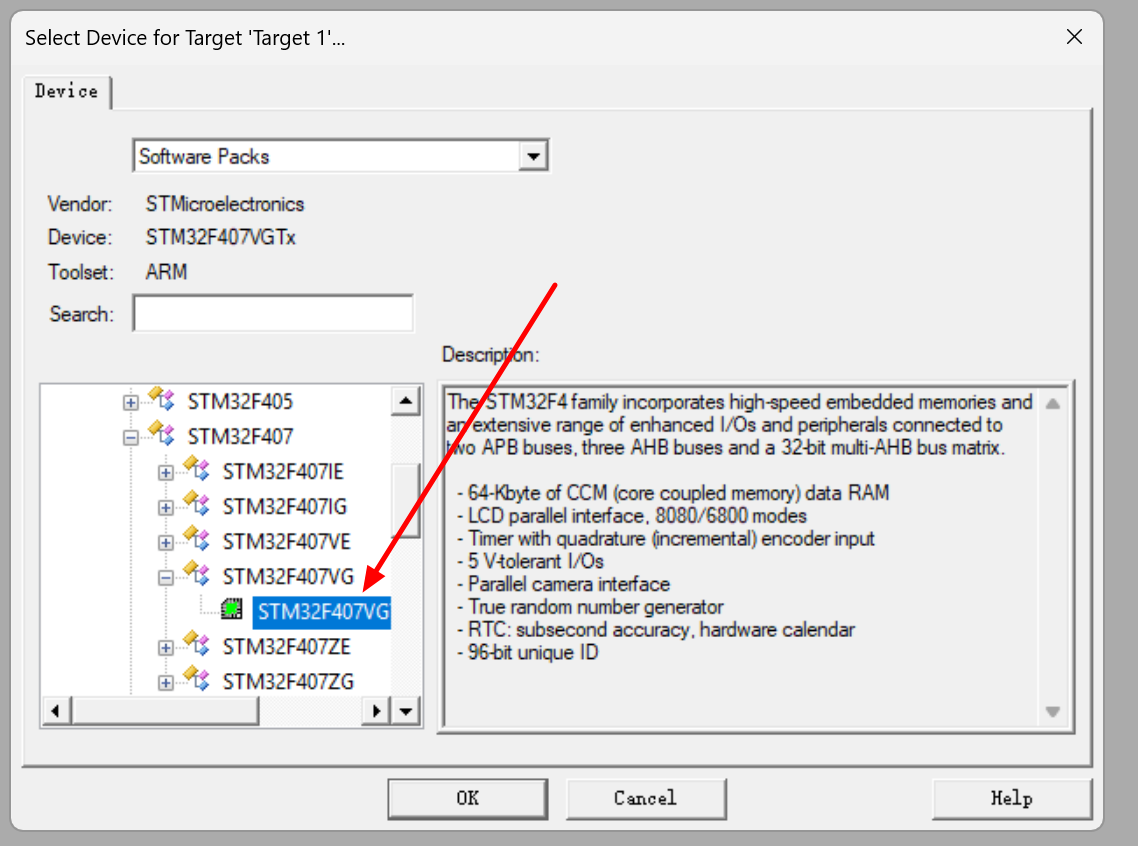Viewport: 1138px width, 846px height.
Task: Click the STM32F407 tree label
Action: click(240, 436)
